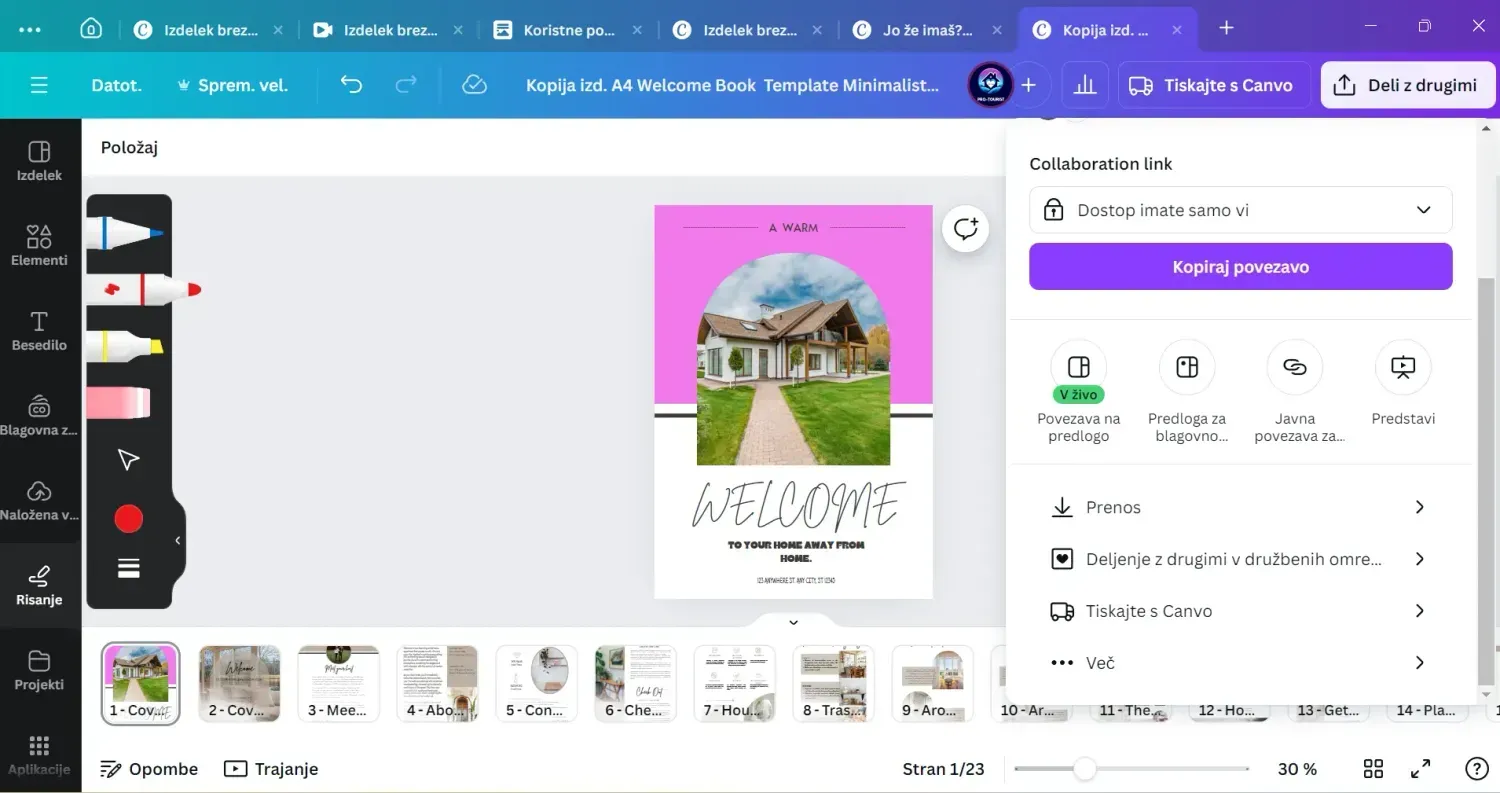Open the Datot. file menu
1500x793 pixels.
pyautogui.click(x=117, y=85)
